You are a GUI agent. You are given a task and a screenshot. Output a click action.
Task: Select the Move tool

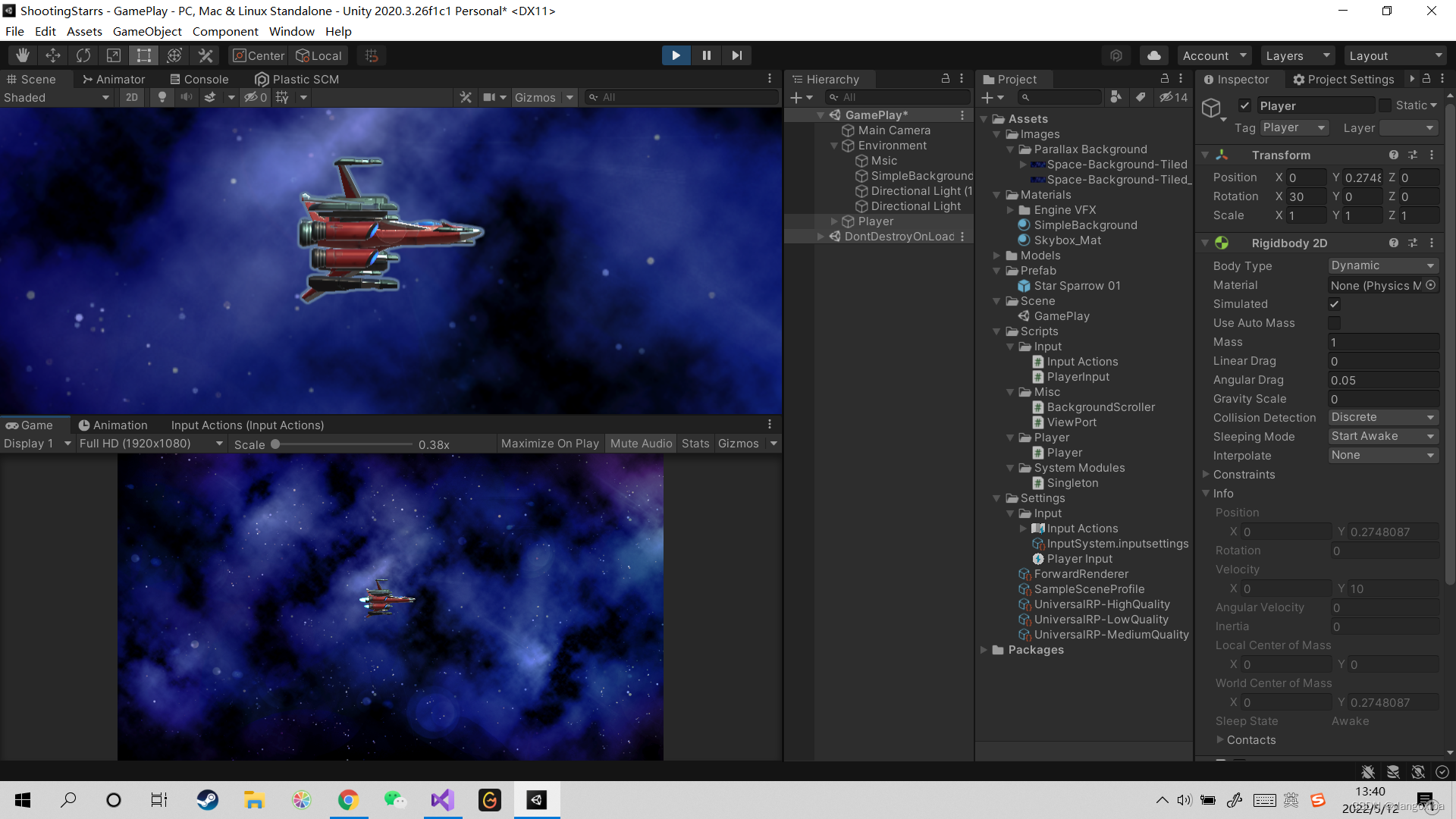pyautogui.click(x=53, y=55)
